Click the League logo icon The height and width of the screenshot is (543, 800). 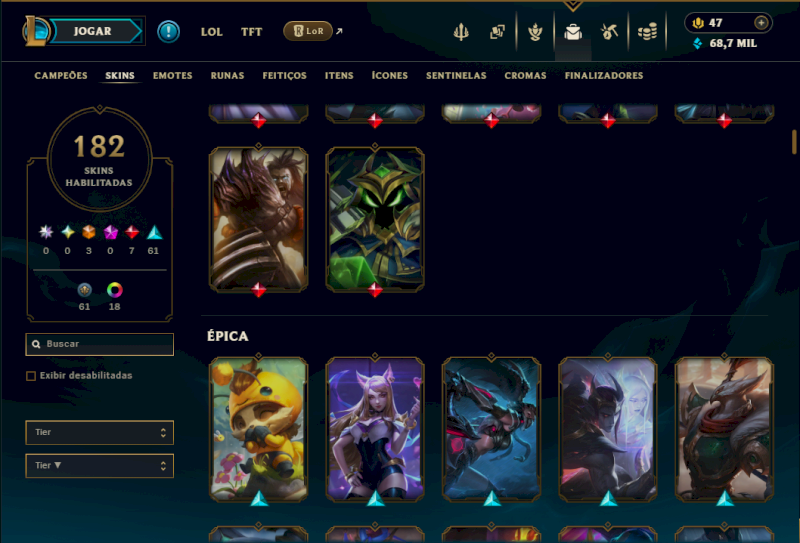pos(35,31)
